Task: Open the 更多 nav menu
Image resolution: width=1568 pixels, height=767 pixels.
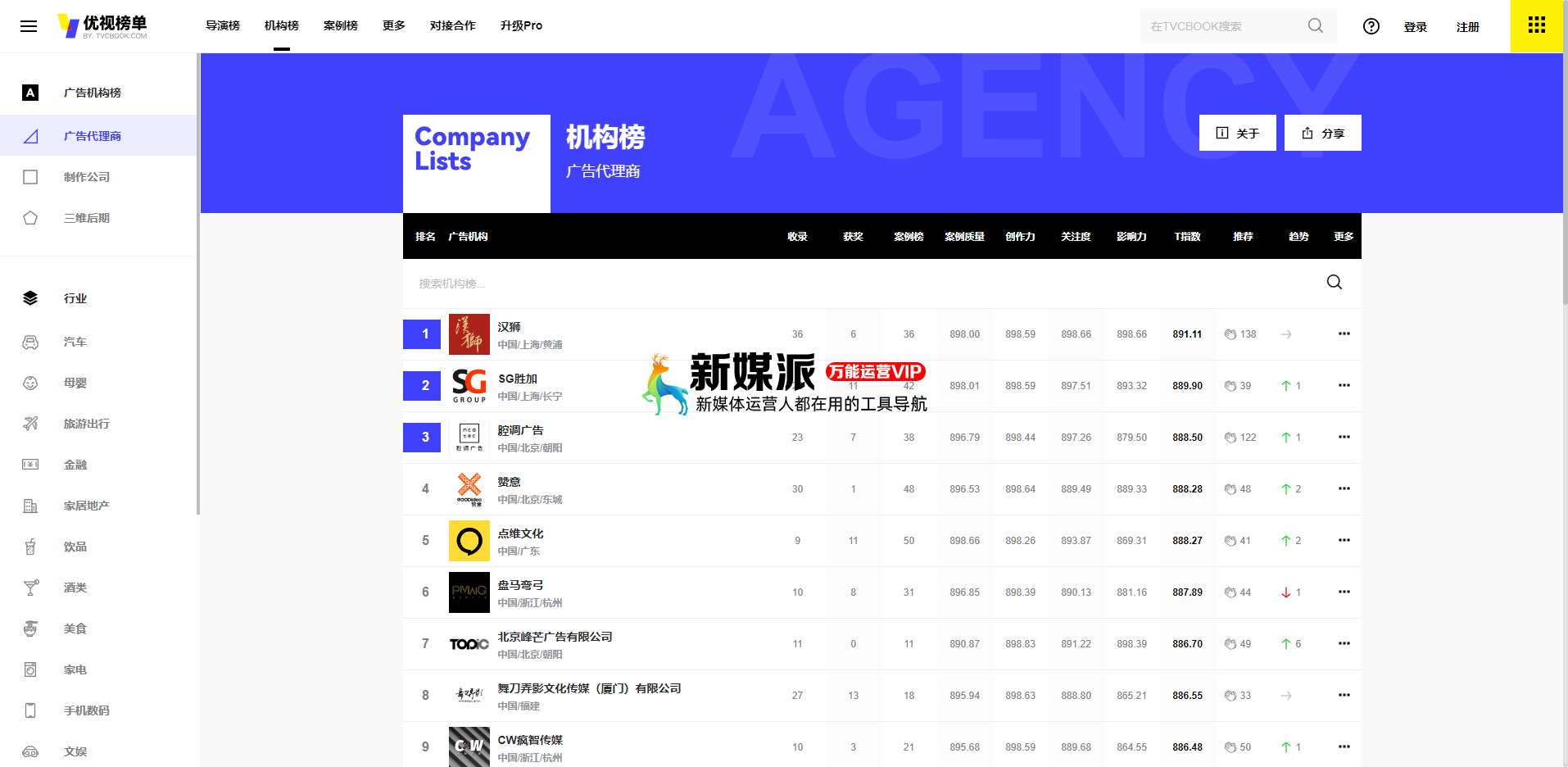Action: tap(394, 25)
